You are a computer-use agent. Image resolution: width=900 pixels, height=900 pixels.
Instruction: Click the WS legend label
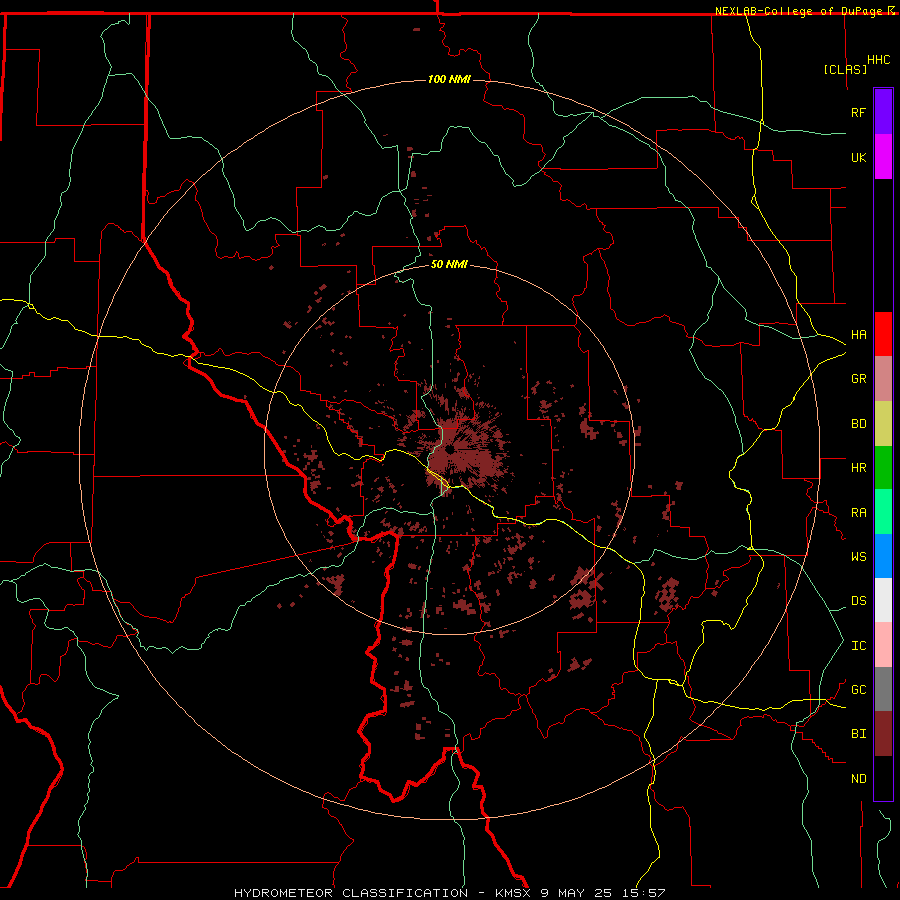pyautogui.click(x=858, y=556)
